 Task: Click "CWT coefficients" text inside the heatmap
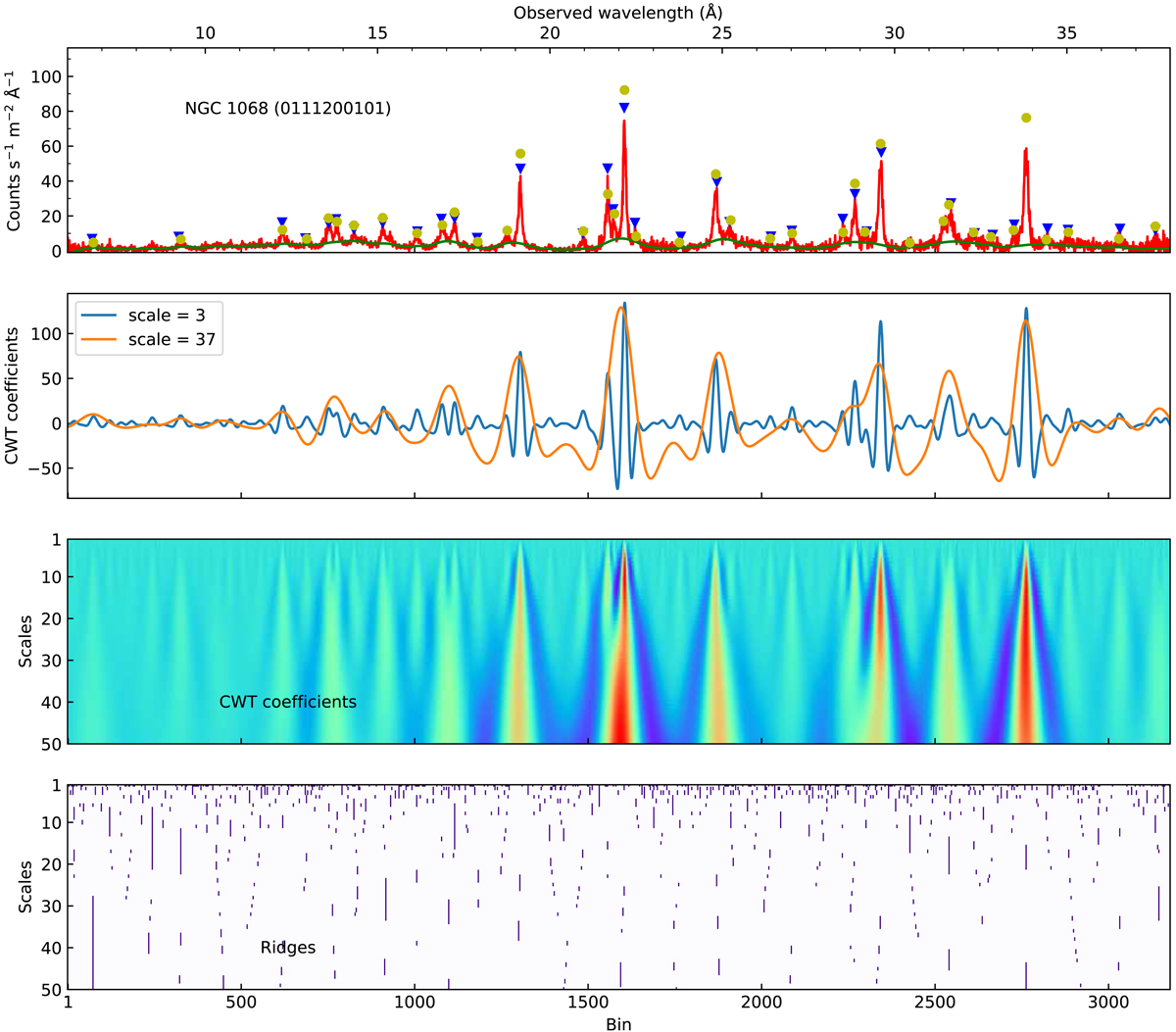pos(287,702)
